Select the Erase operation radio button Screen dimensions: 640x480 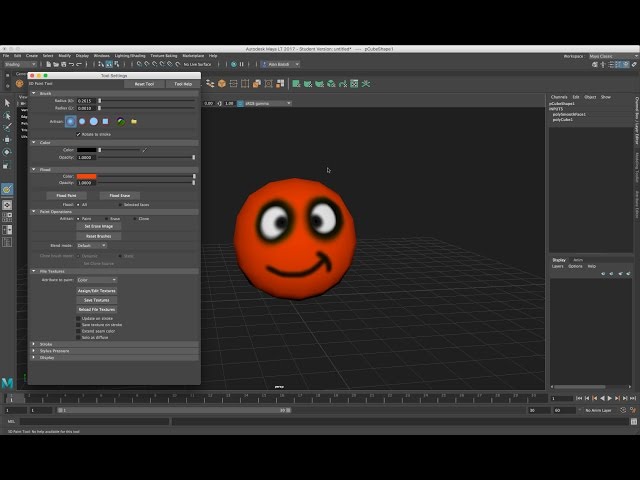[x=107, y=219]
